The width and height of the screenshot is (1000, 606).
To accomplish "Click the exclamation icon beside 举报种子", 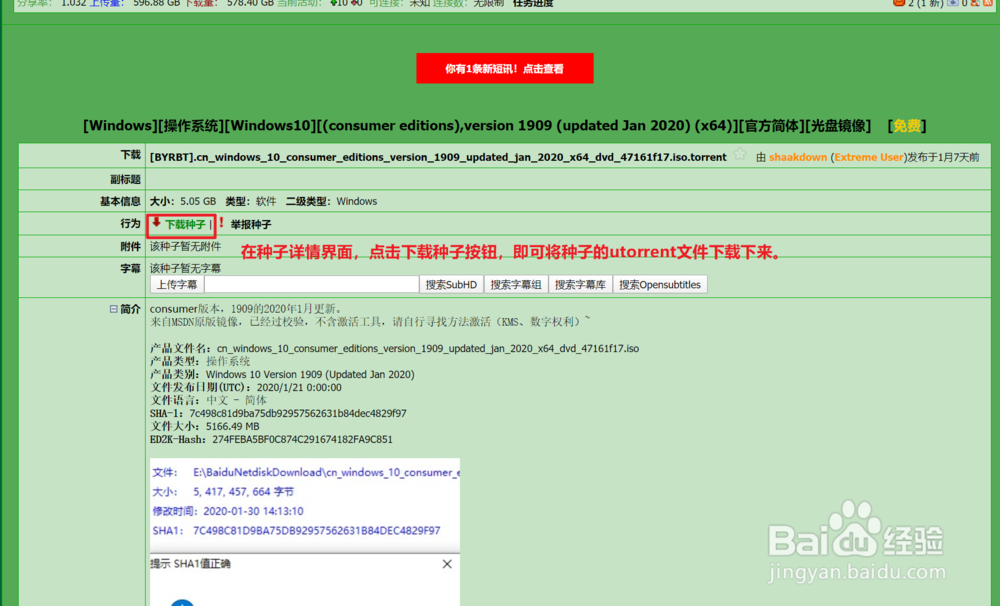I will 222,224.
